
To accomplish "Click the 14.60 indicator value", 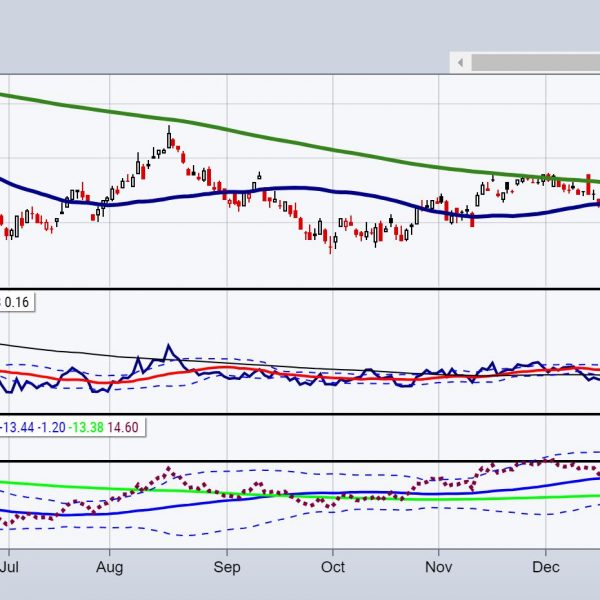I will click(x=123, y=427).
